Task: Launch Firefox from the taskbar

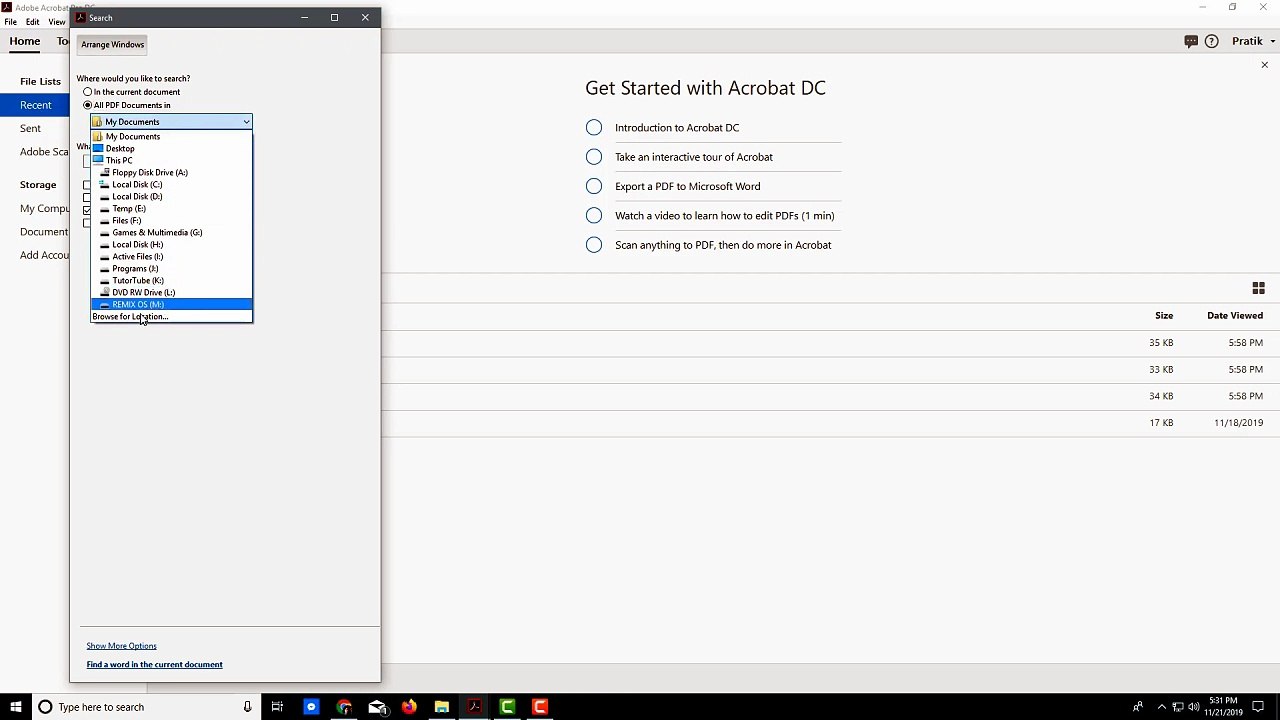Action: pos(409,707)
